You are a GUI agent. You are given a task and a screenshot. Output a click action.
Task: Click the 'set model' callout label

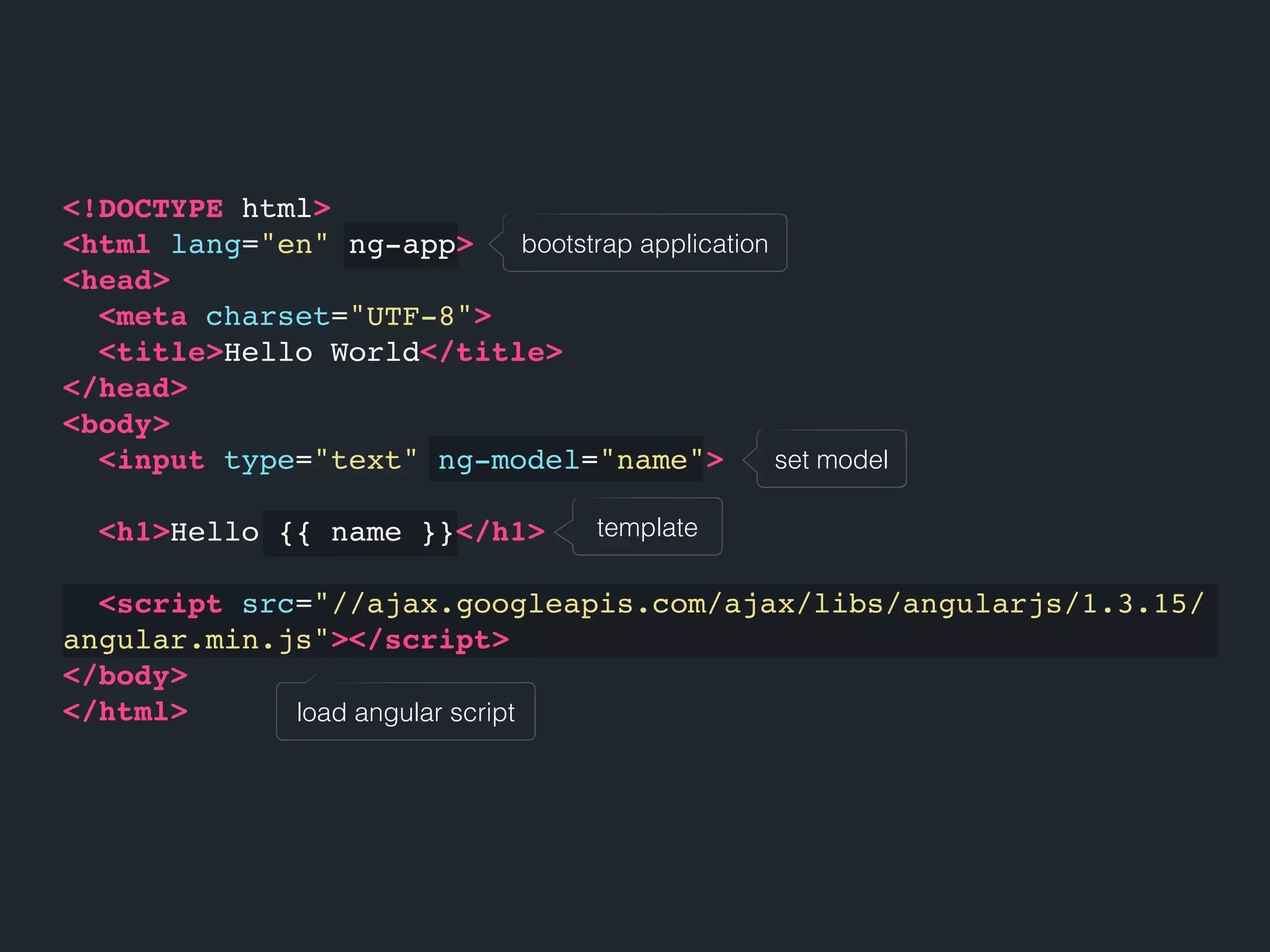pos(831,460)
